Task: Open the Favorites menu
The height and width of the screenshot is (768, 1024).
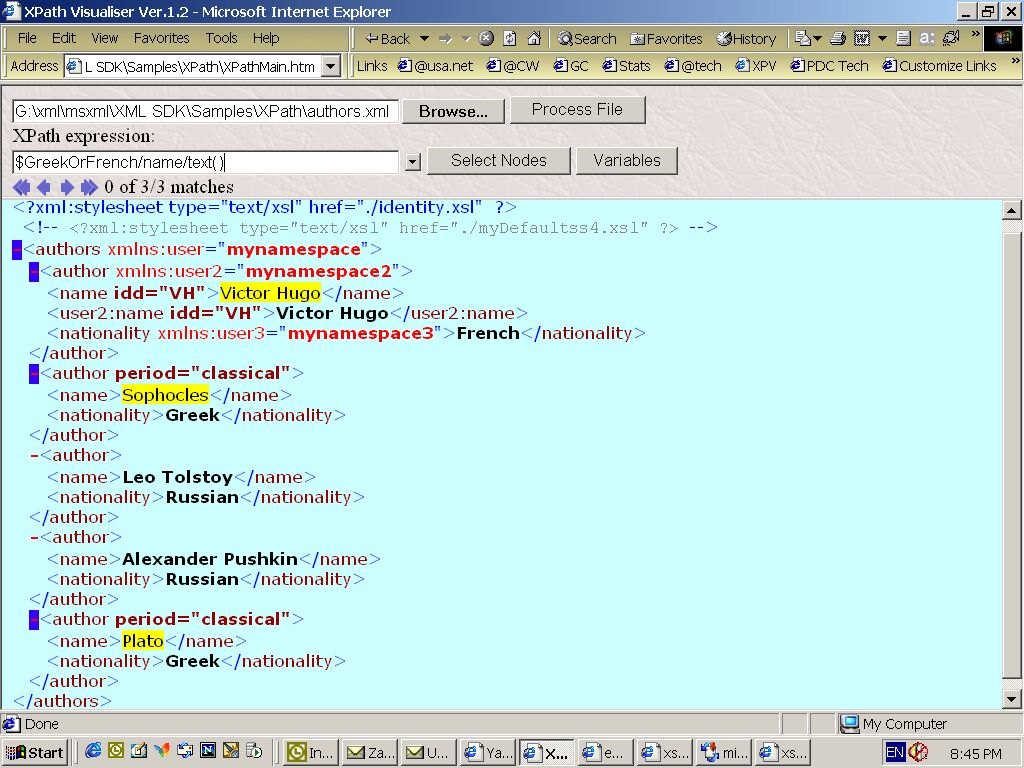Action: pos(161,38)
